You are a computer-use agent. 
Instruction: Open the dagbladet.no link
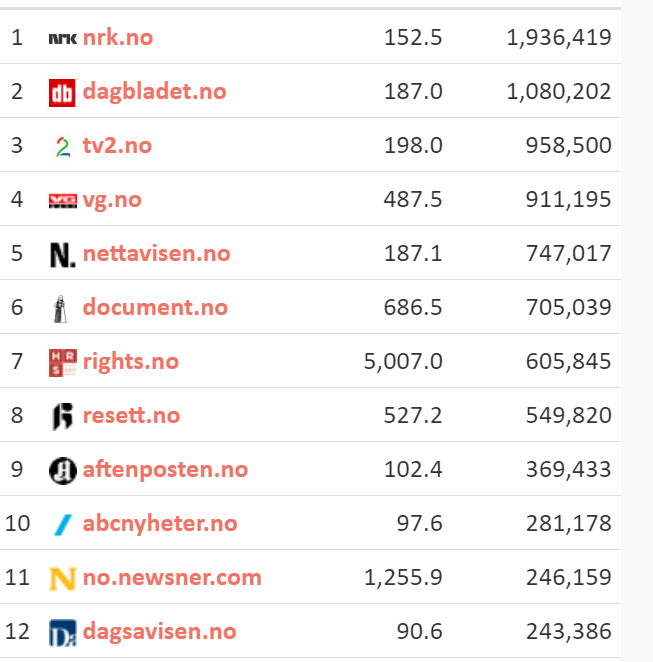point(154,92)
